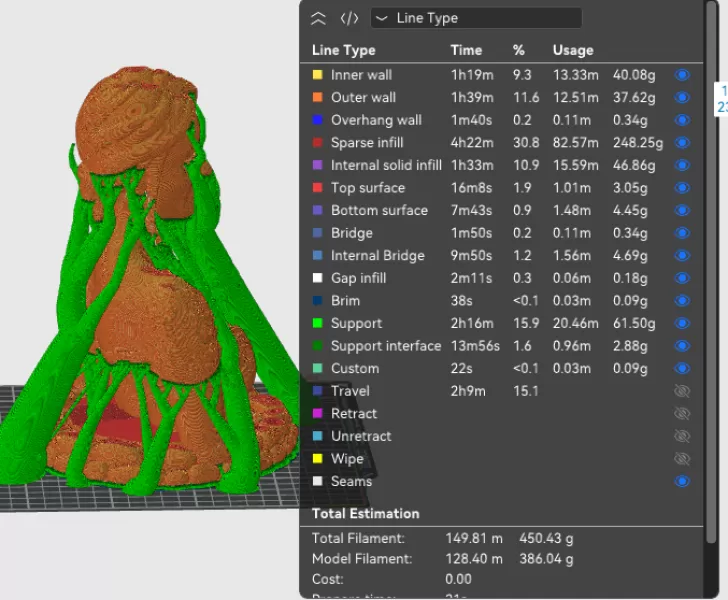Hide Sparse infill via its eye icon
Screen dimensions: 728x600
tap(683, 143)
